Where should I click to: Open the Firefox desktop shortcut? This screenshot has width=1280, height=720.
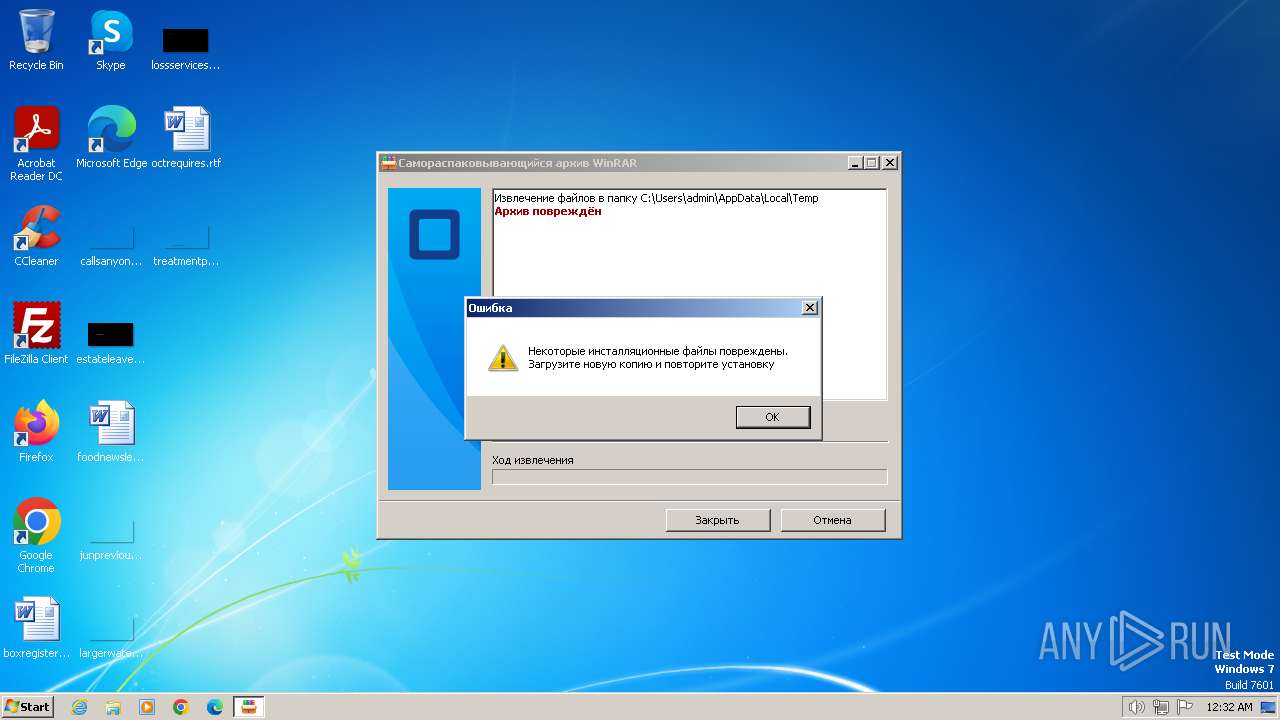coord(36,431)
